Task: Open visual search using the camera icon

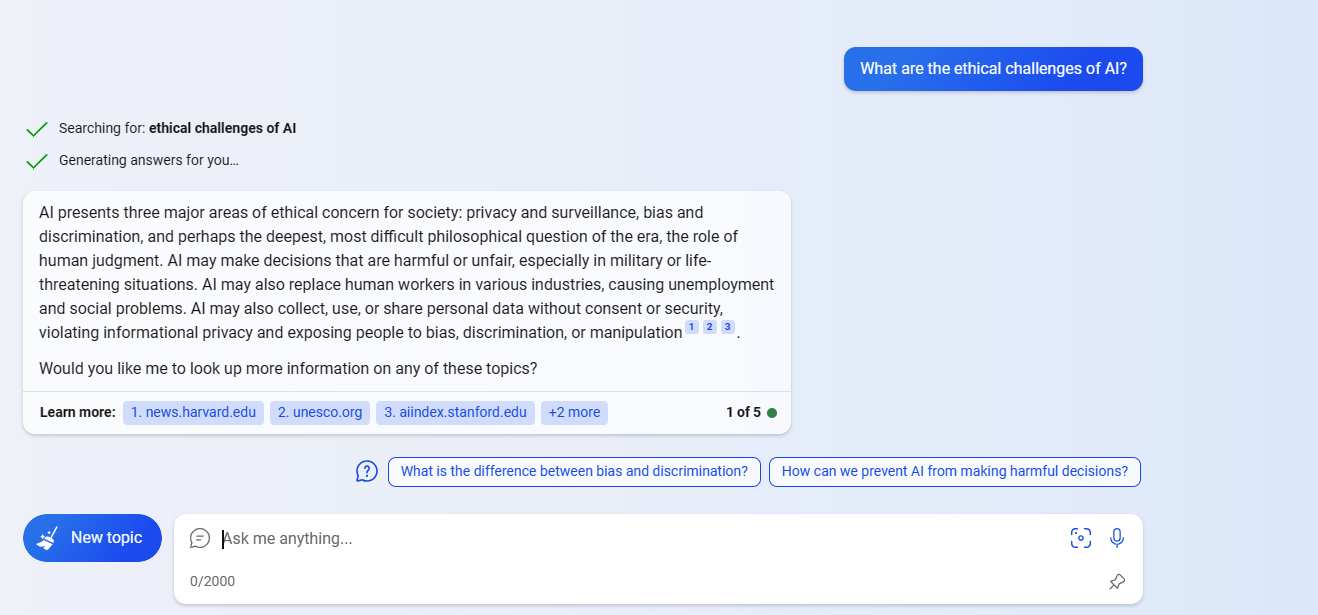Action: coord(1081,537)
